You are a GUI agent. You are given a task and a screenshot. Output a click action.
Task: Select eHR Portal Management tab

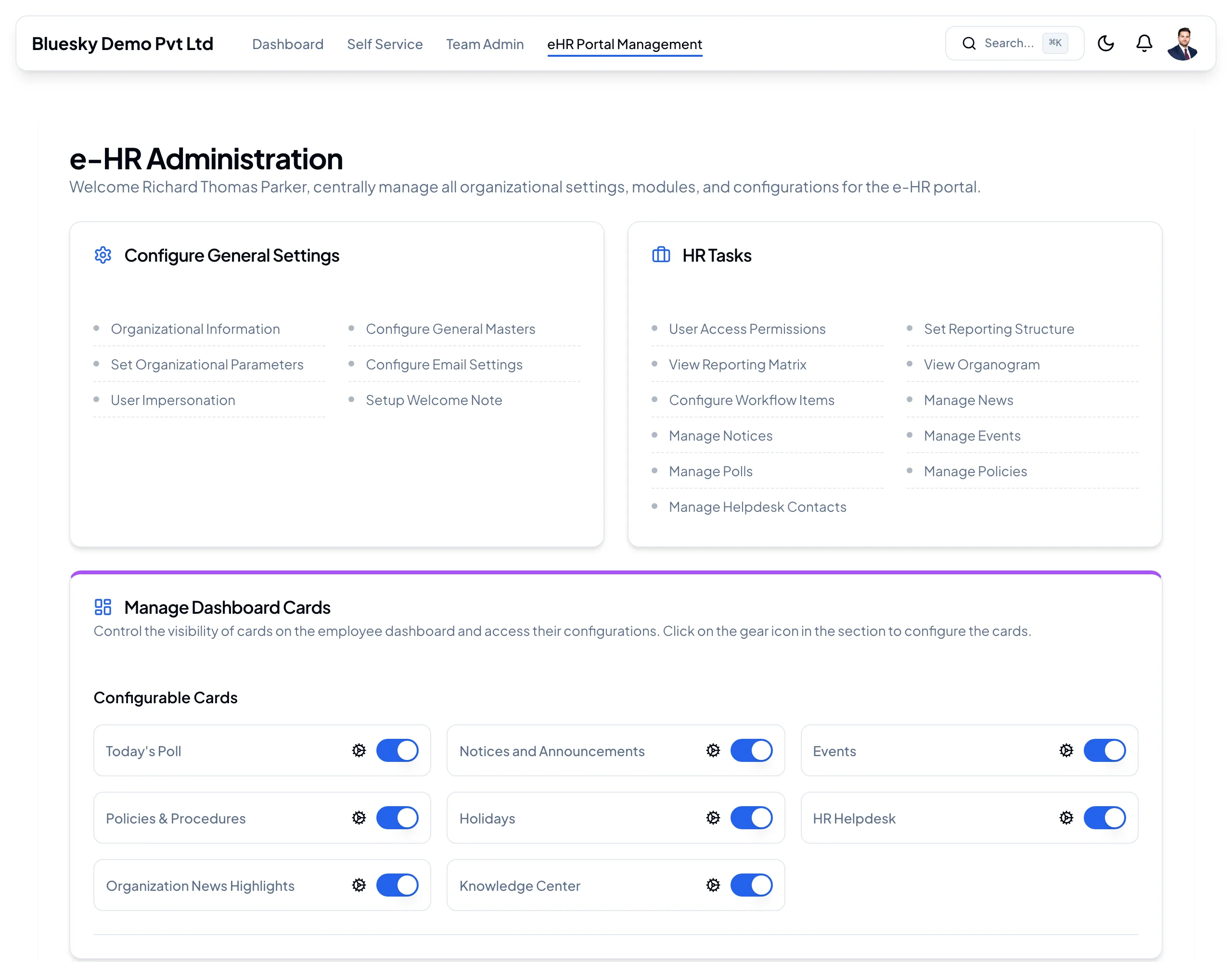(625, 44)
